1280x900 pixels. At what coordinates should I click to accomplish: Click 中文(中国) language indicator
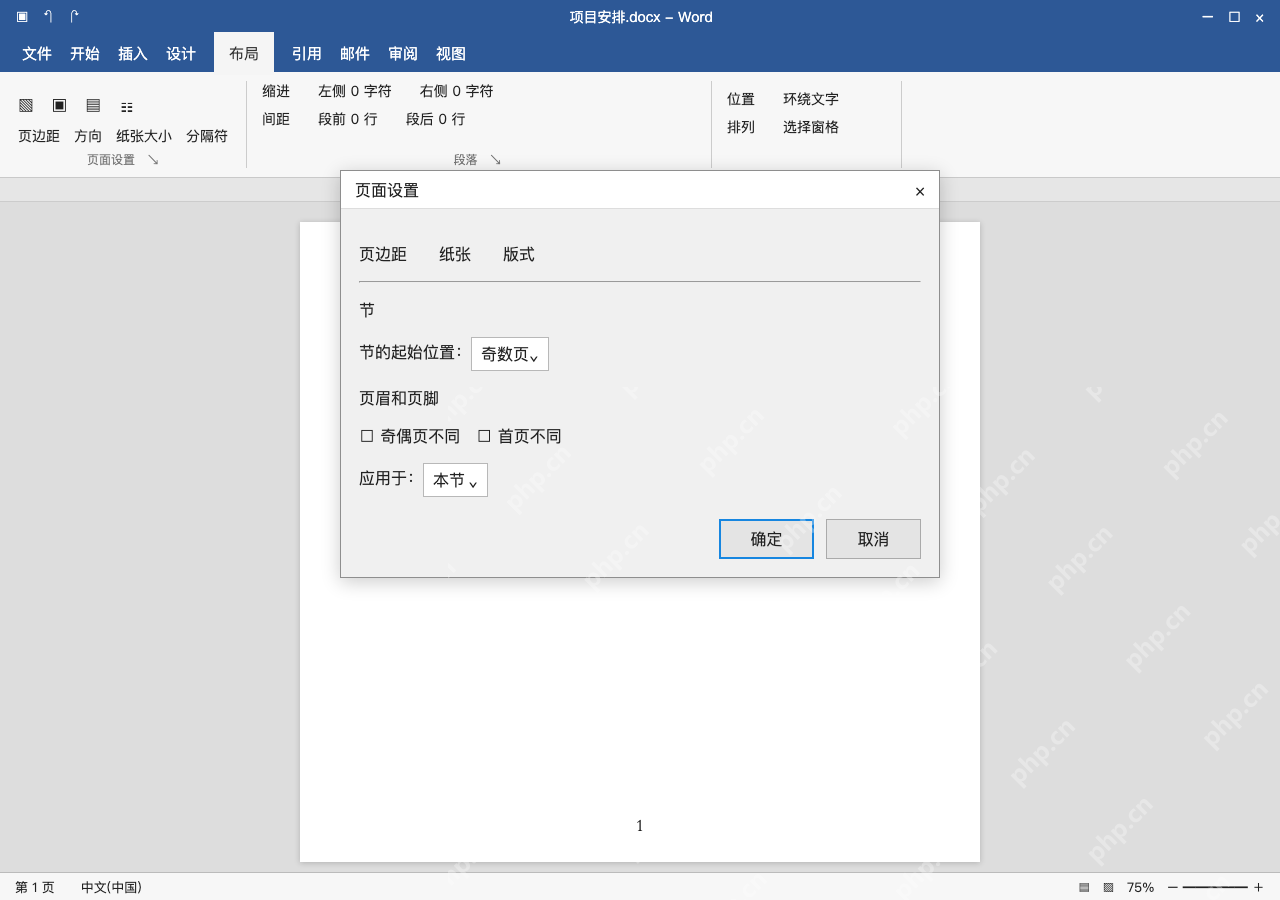[111, 887]
